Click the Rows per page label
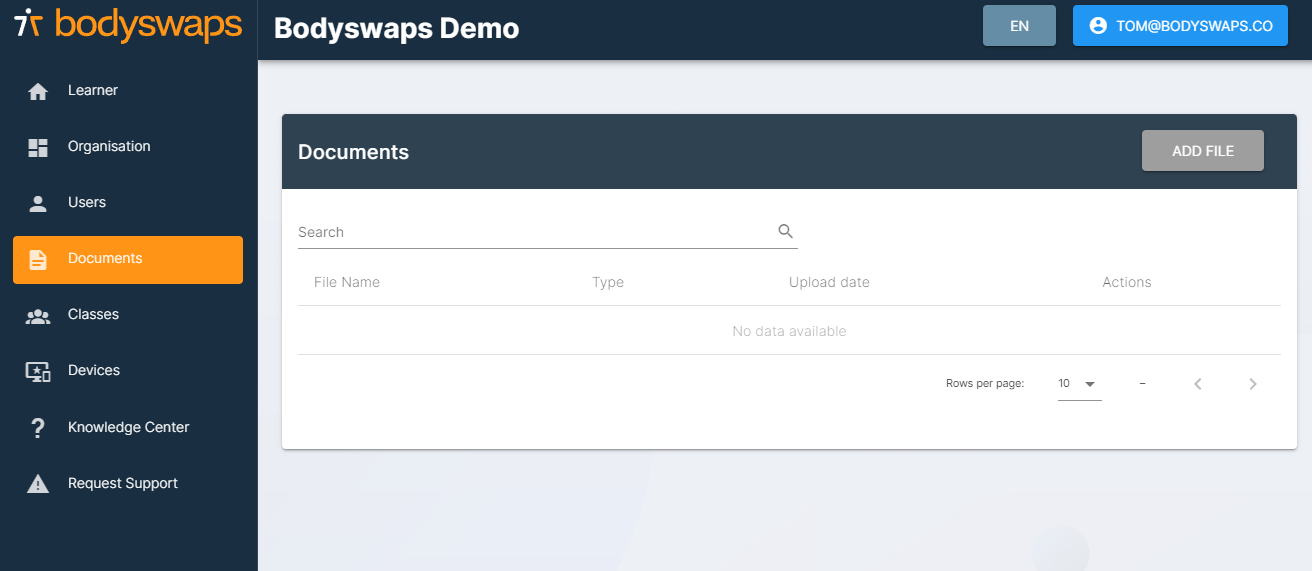1312x571 pixels. (985, 383)
